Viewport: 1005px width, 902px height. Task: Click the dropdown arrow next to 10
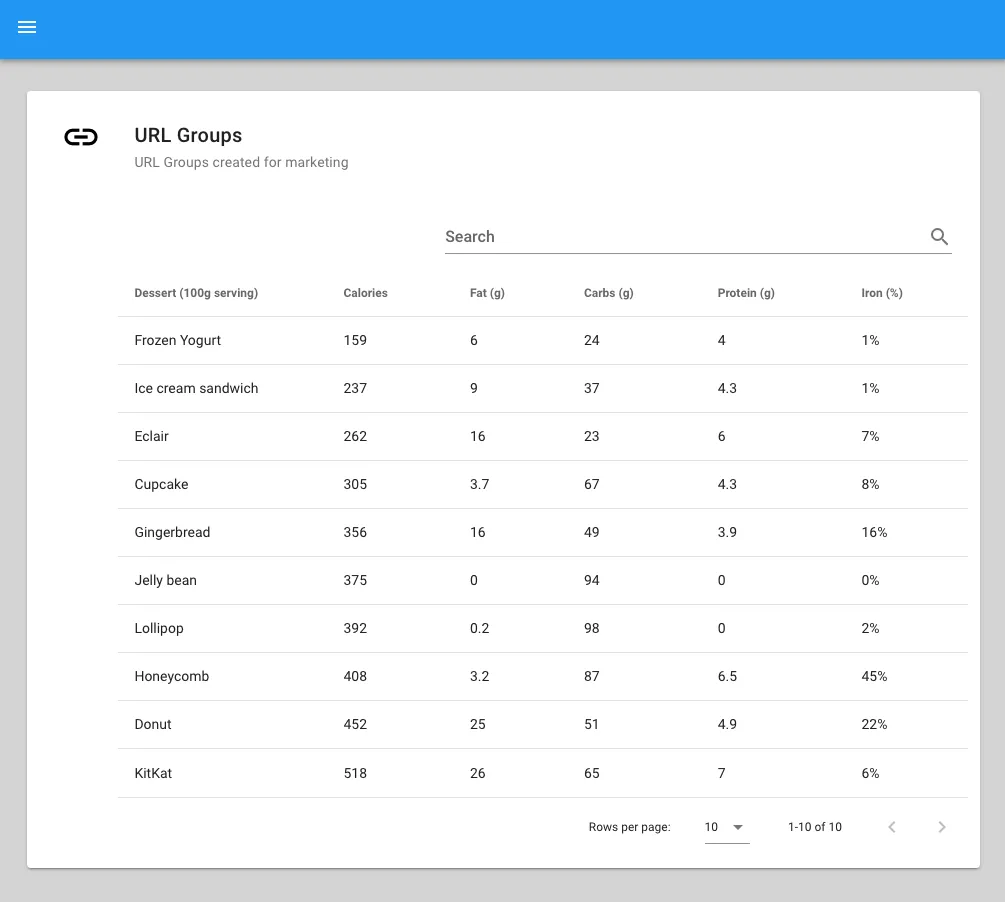click(x=738, y=827)
